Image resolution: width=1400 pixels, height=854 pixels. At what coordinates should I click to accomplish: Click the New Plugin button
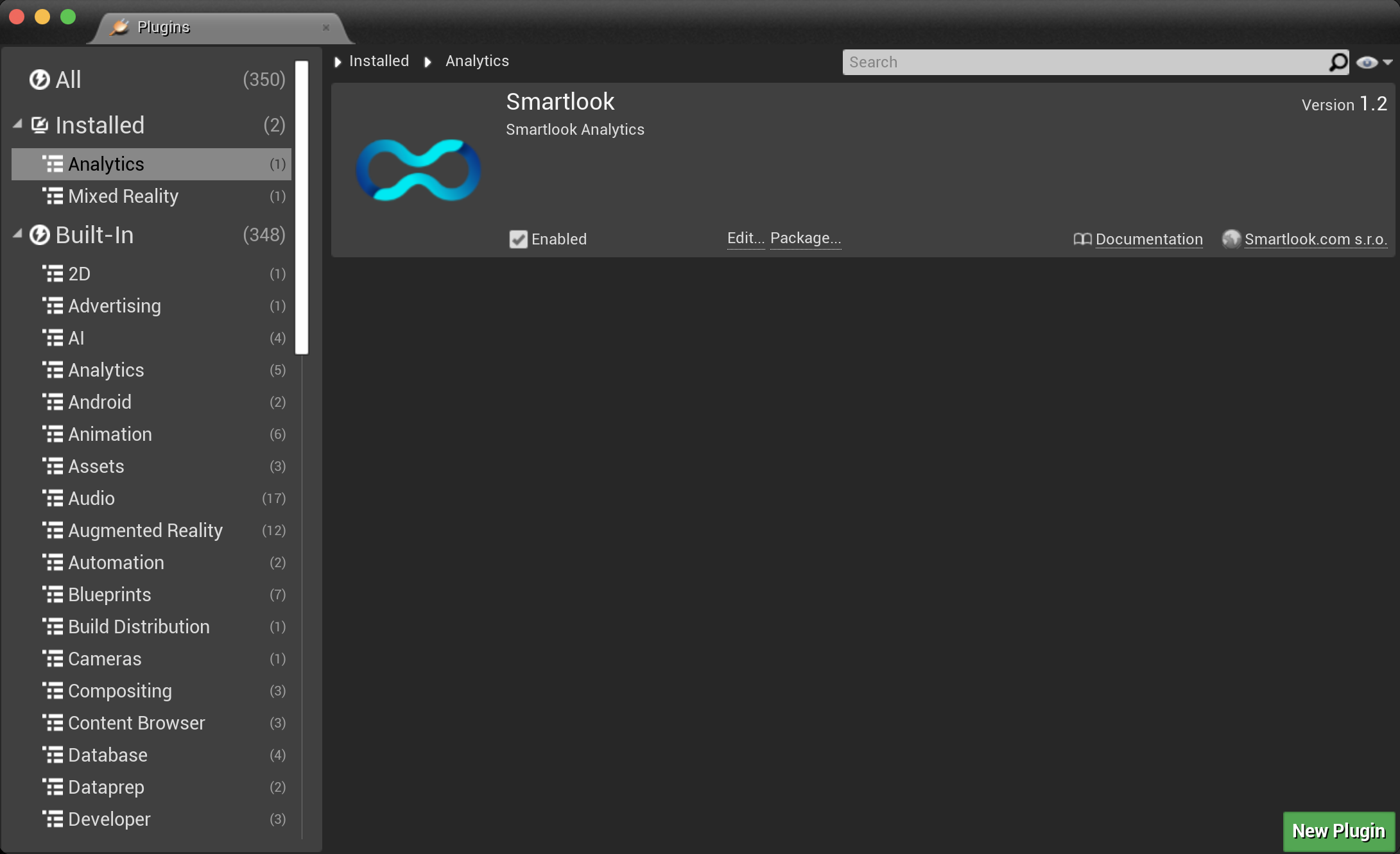point(1338,831)
